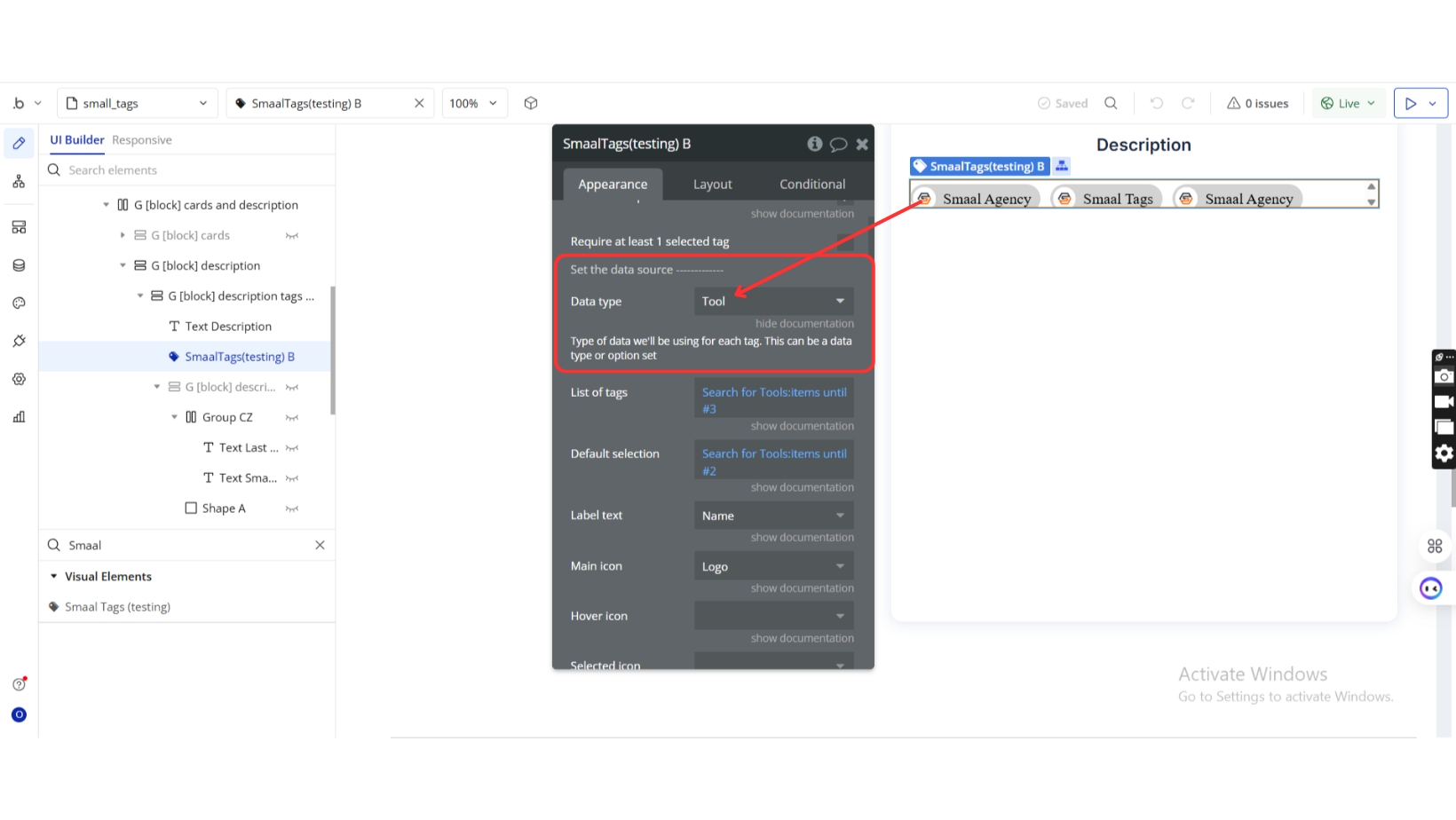Image resolution: width=1456 pixels, height=820 pixels.
Task: Toggle visibility of Shape A element
Action: (292, 509)
